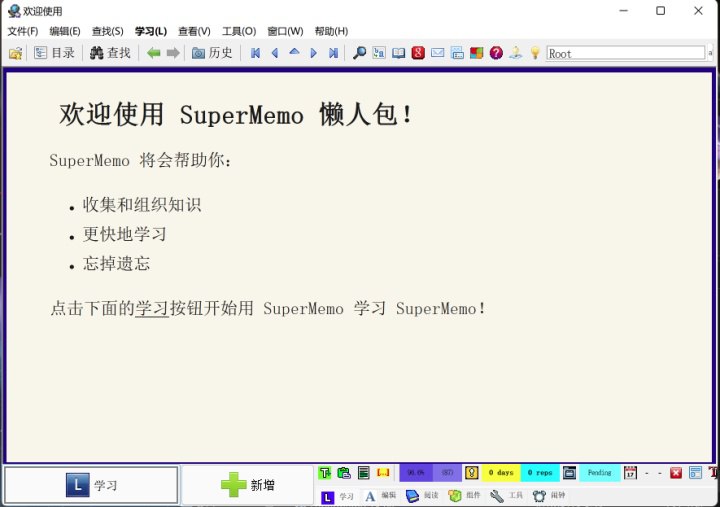
Task: Go to parent element up arrow
Action: coord(294,53)
